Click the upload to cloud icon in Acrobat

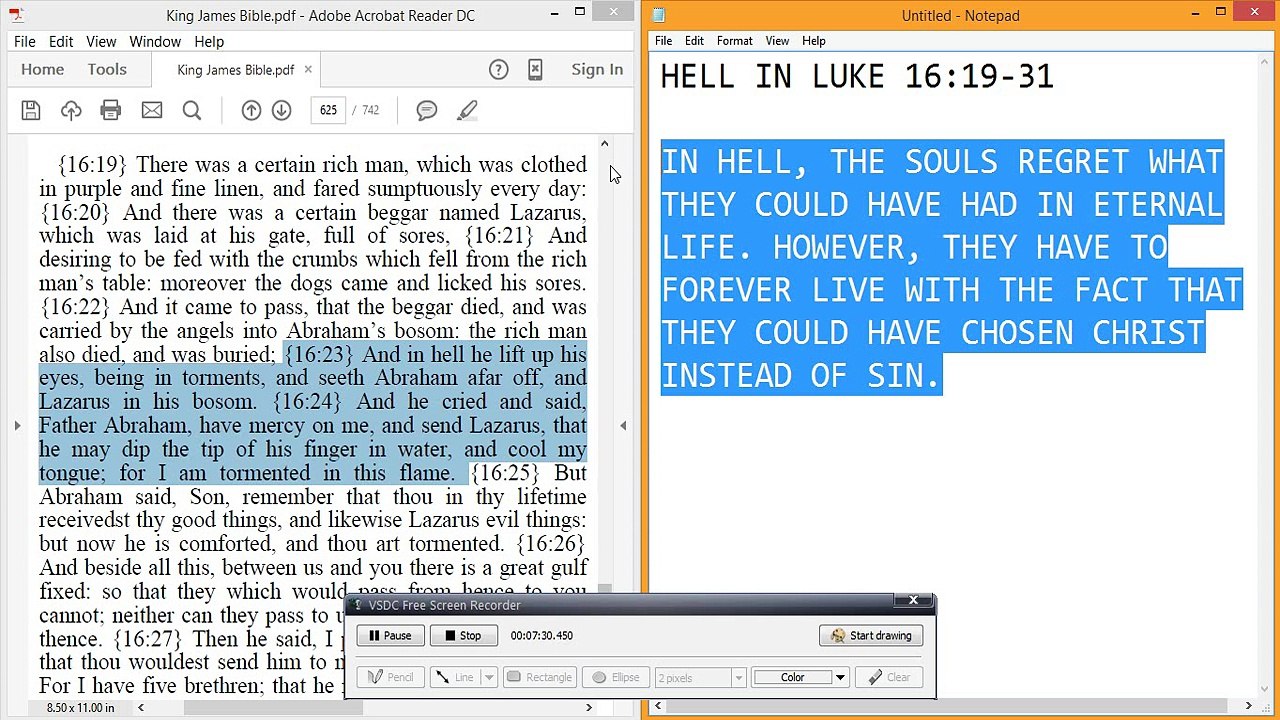point(71,111)
